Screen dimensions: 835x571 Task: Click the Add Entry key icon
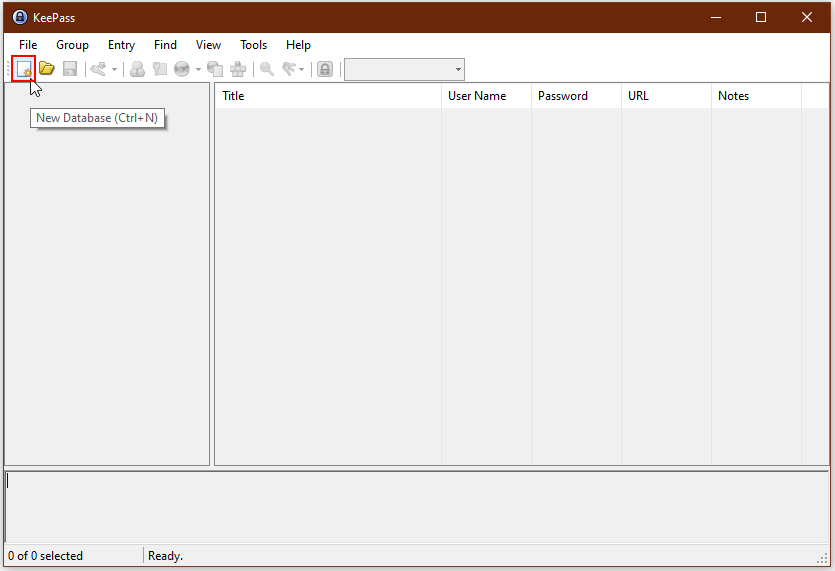pyautogui.click(x=98, y=69)
